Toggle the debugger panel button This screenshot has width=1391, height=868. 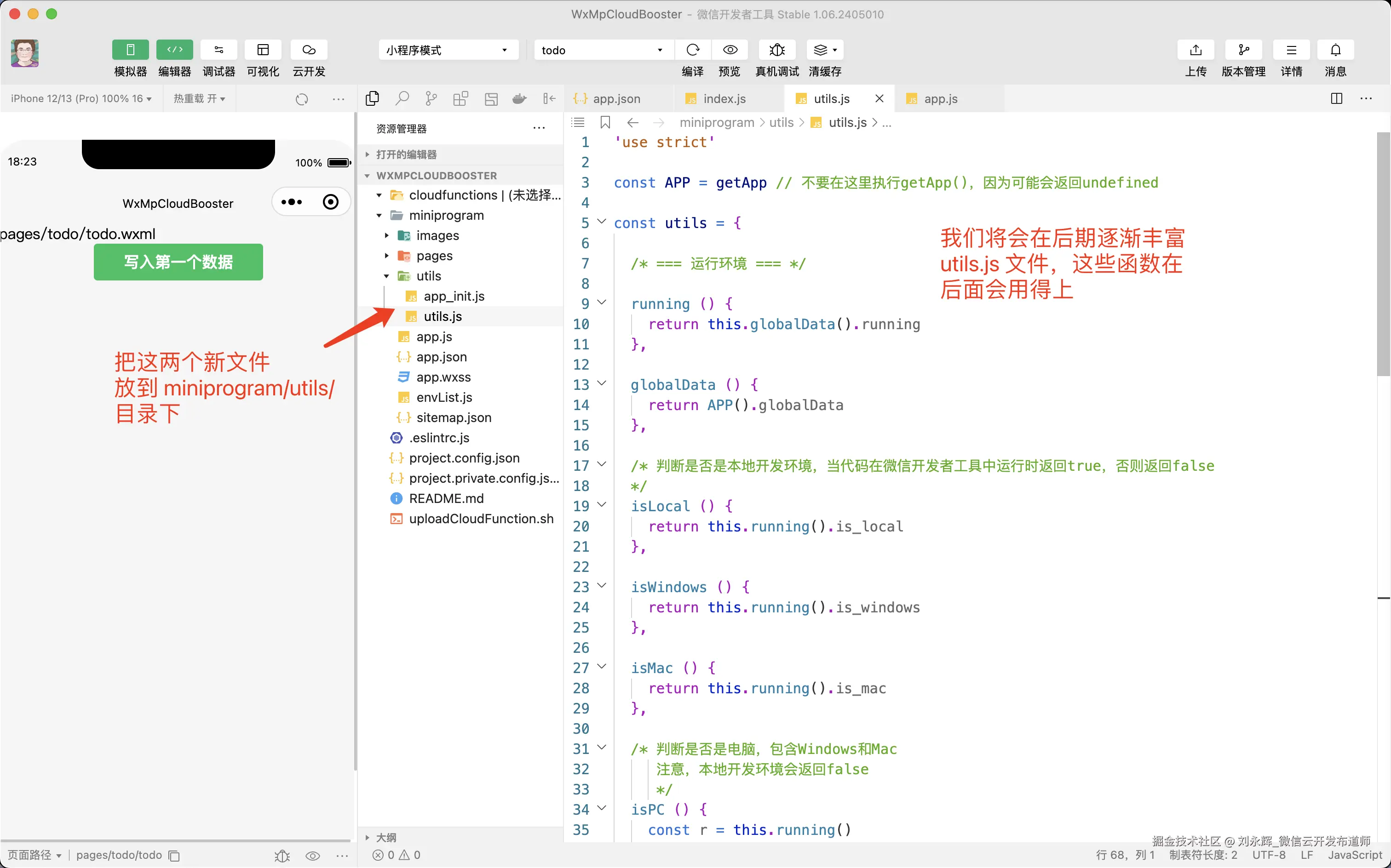pyautogui.click(x=219, y=50)
